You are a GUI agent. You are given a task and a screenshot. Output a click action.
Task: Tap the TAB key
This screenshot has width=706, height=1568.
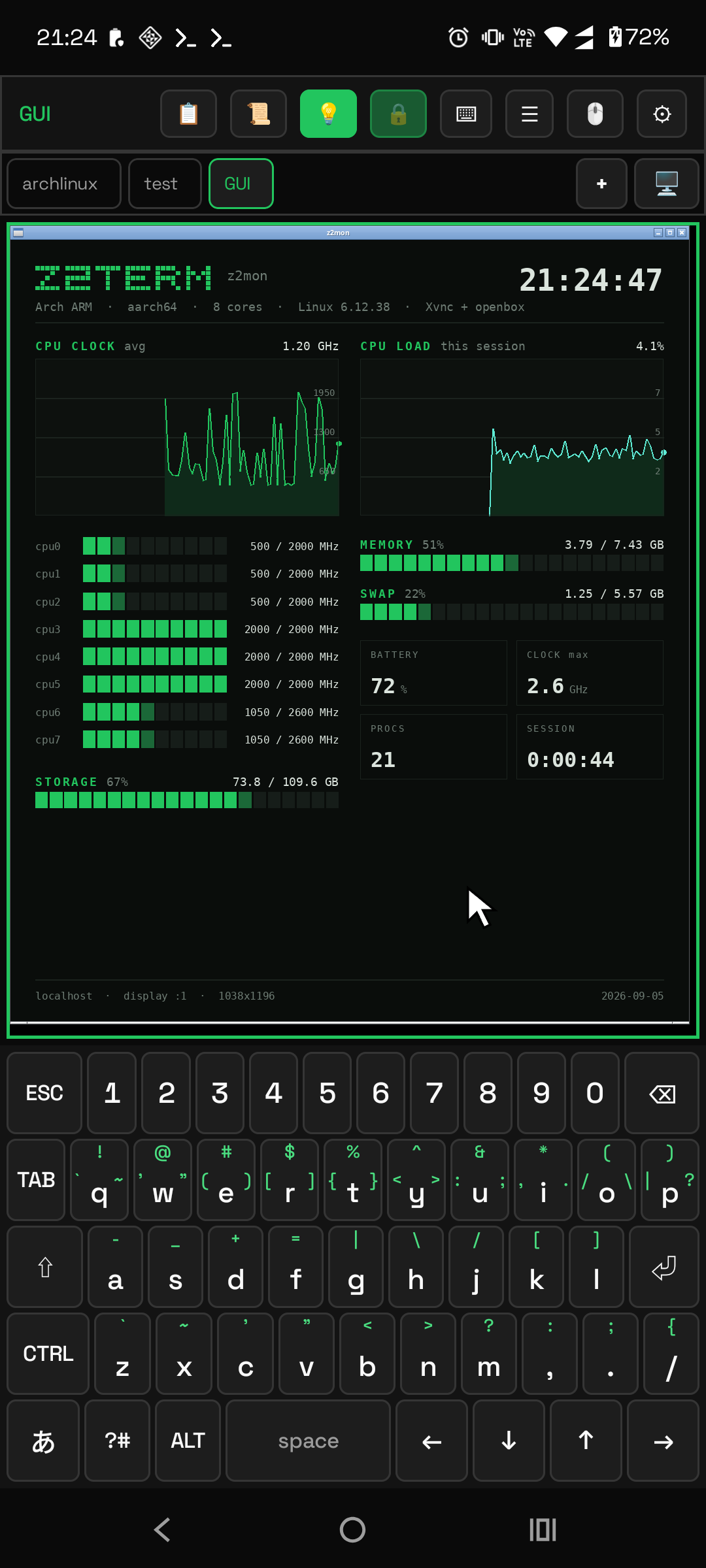click(x=36, y=1179)
